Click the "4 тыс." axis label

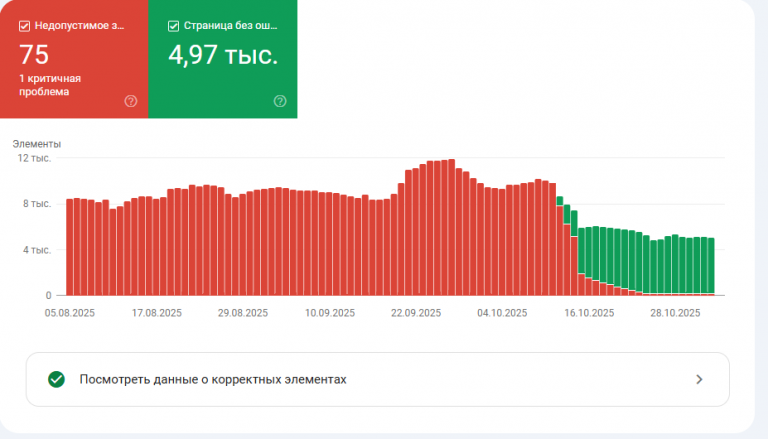click(37, 250)
